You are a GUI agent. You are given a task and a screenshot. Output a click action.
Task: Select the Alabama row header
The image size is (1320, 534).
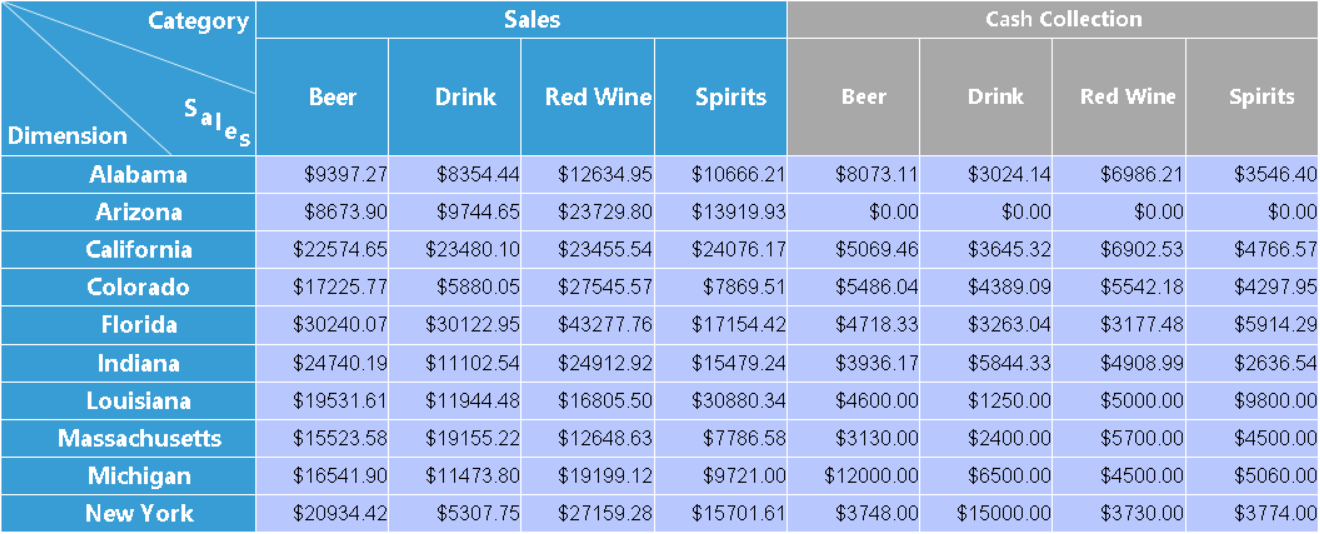(138, 175)
